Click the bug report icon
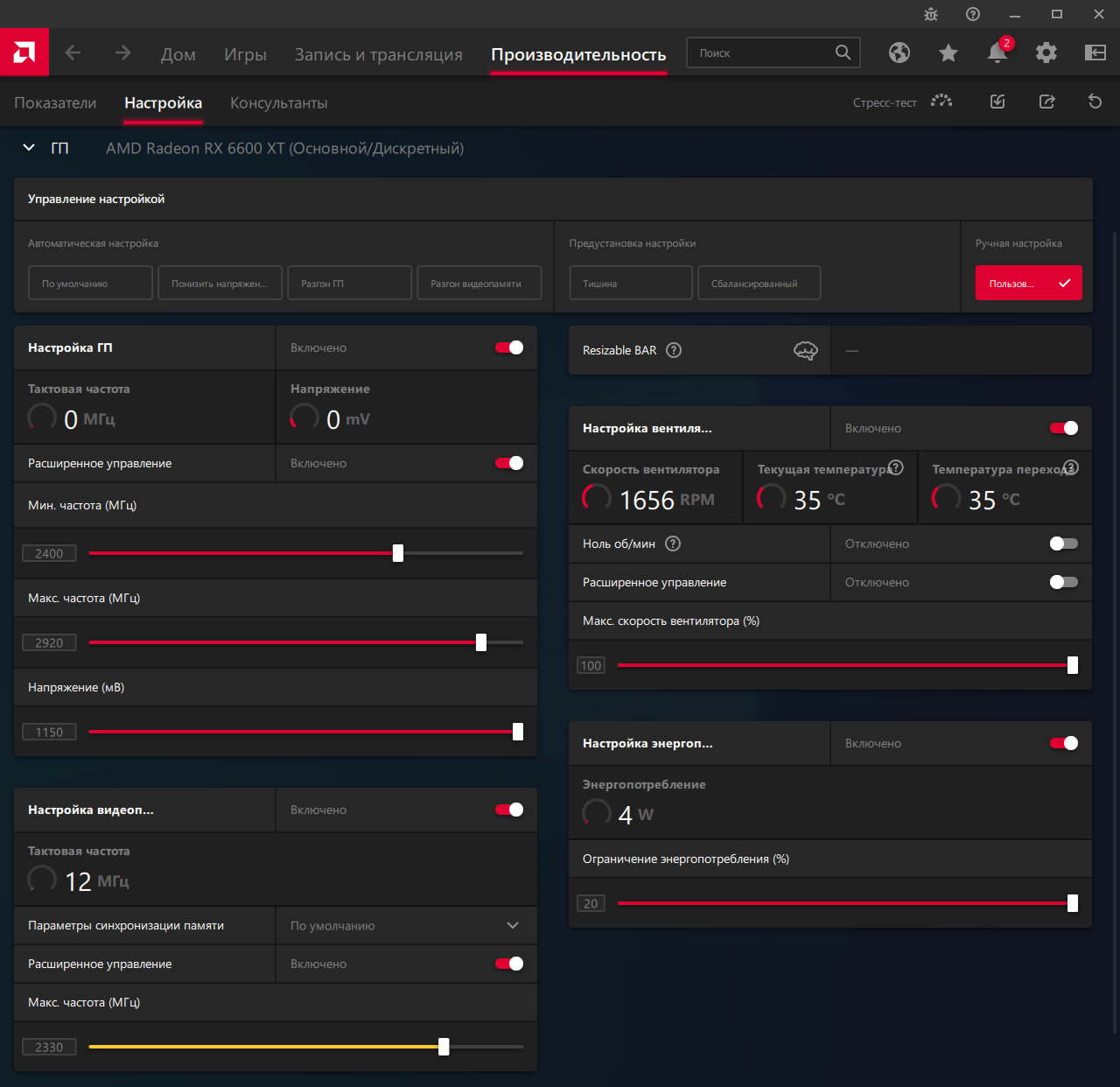Image resolution: width=1120 pixels, height=1087 pixels. click(931, 14)
